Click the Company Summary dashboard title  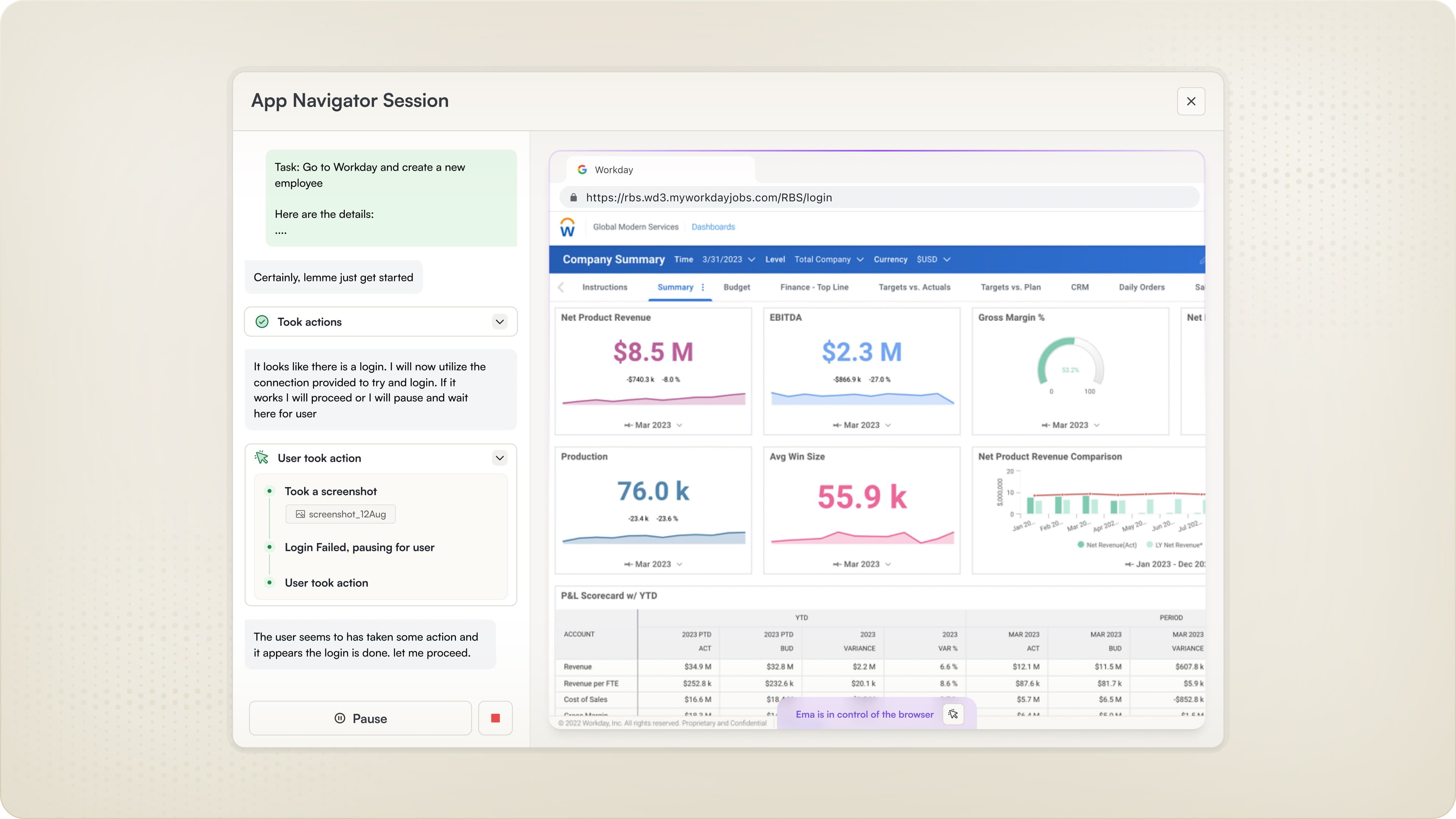[613, 259]
